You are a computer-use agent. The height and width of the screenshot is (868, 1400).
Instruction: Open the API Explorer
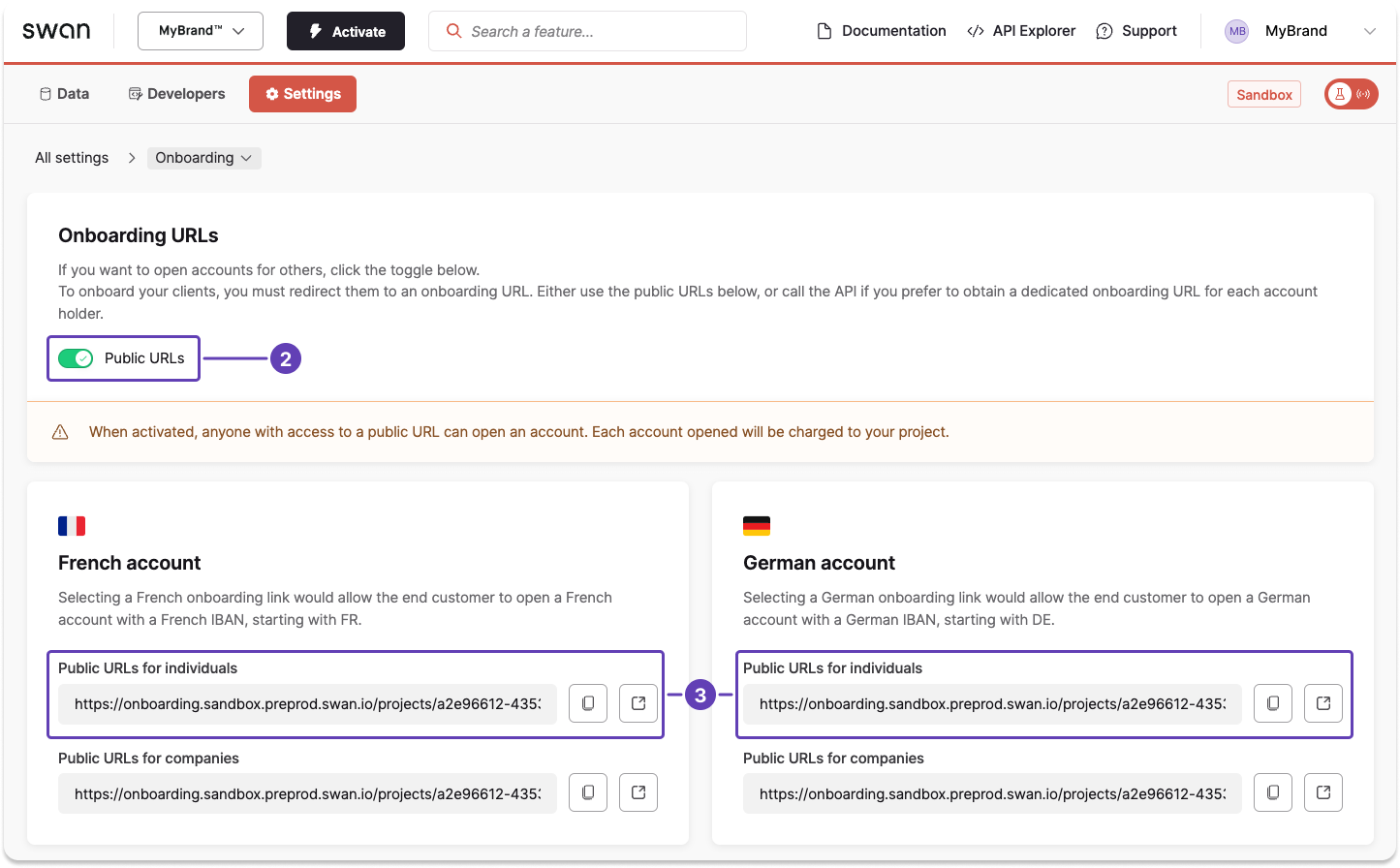1021,30
